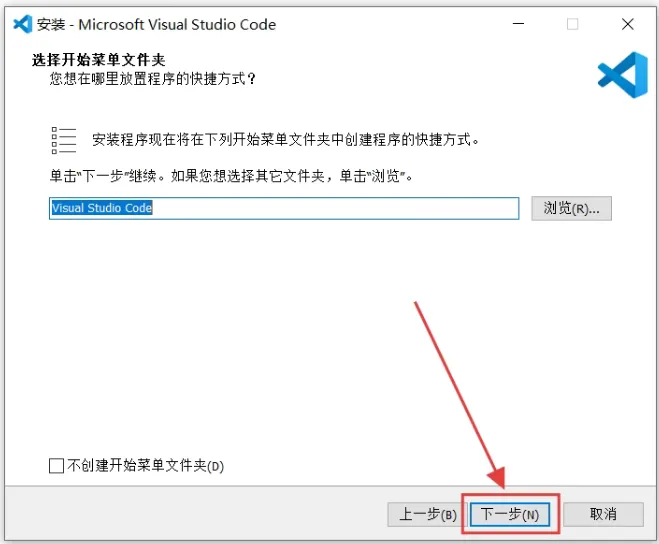This screenshot has width=659, height=544.
Task: Click the large VS Code logo at top right
Action: point(623,75)
